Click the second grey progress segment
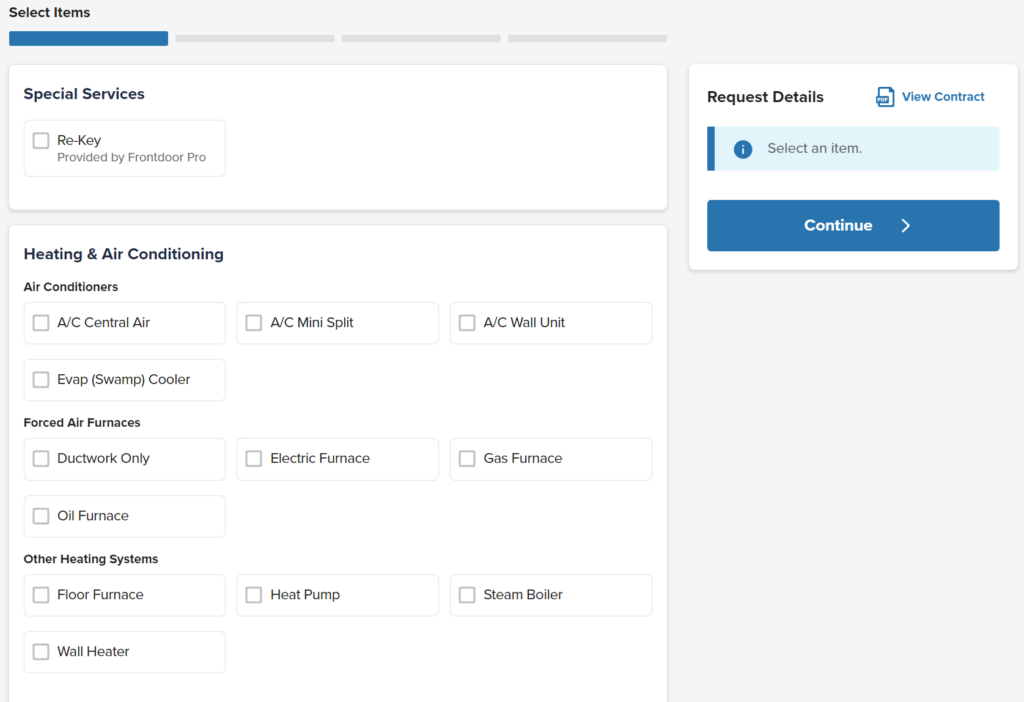 coord(253,37)
